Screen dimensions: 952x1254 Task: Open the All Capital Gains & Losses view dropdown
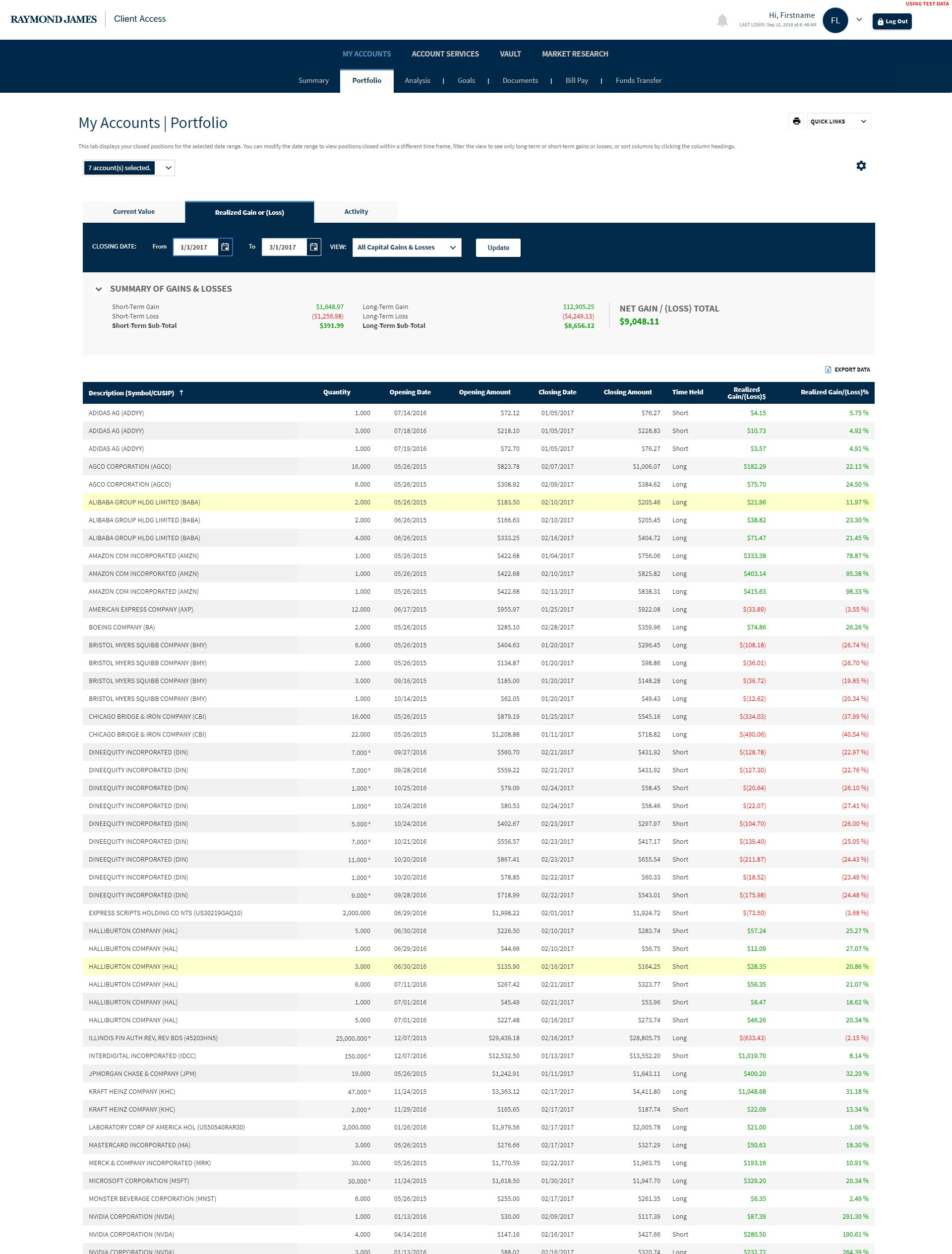(406, 247)
